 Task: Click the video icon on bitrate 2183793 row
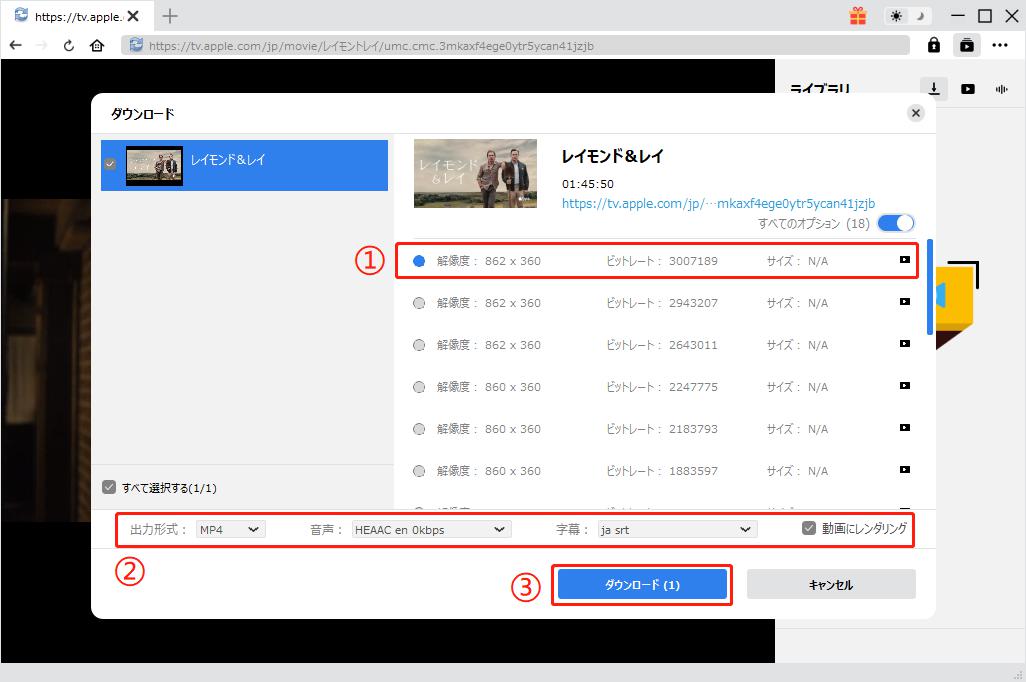click(x=904, y=427)
